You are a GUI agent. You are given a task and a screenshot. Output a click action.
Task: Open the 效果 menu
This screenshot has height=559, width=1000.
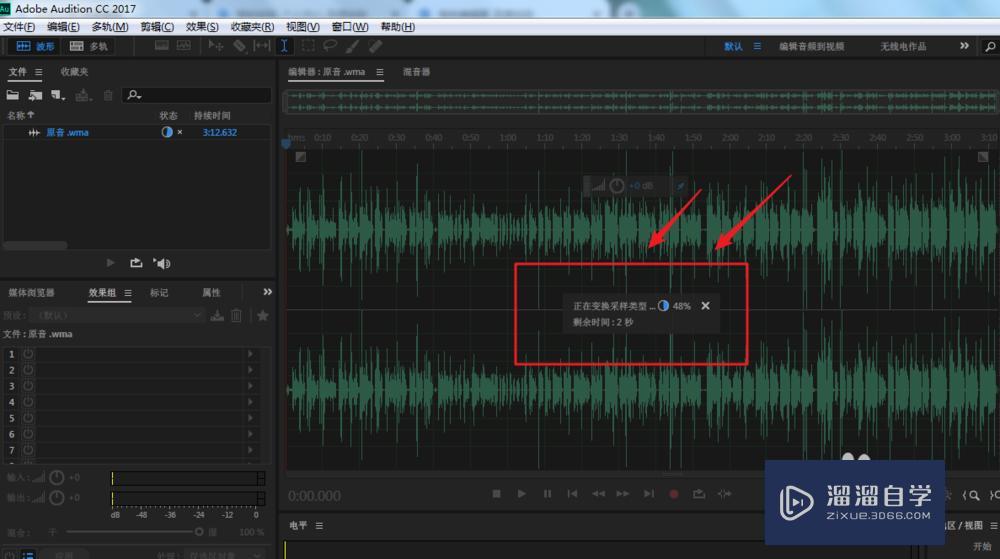[x=202, y=27]
